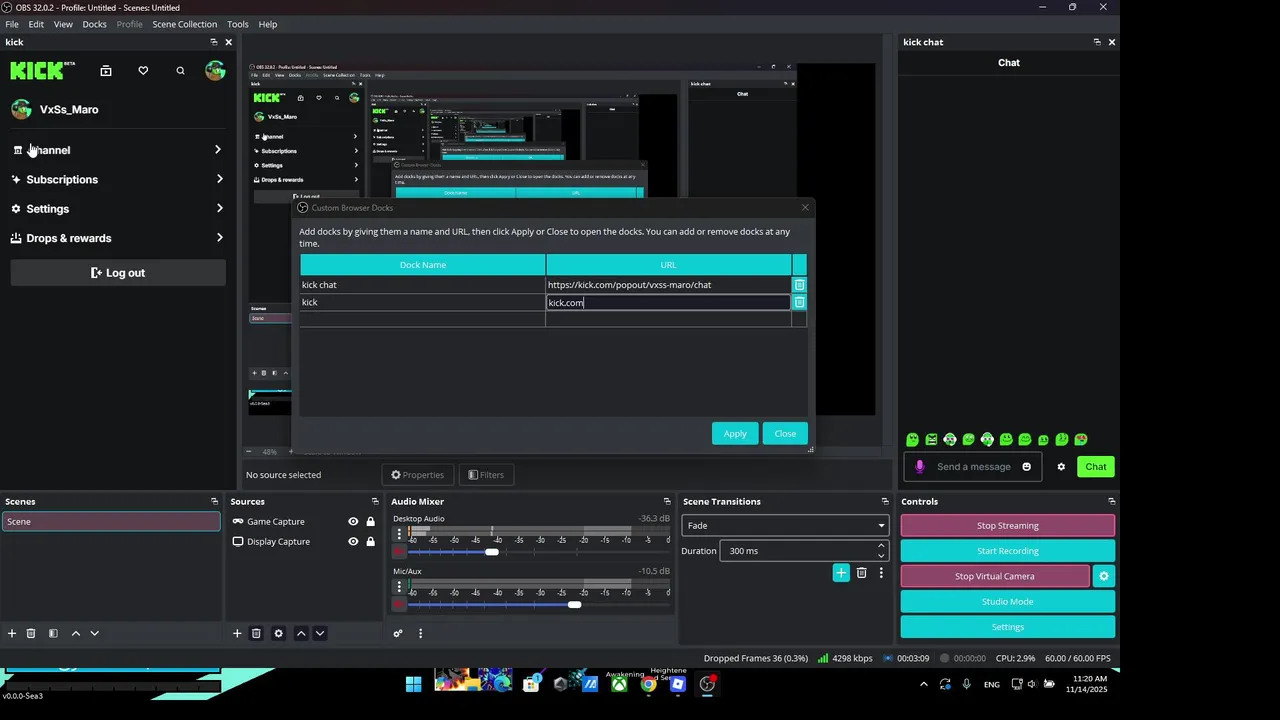Close the Custom Browser Docks dialog
Viewport: 1280px width, 720px height.
pyautogui.click(x=785, y=433)
